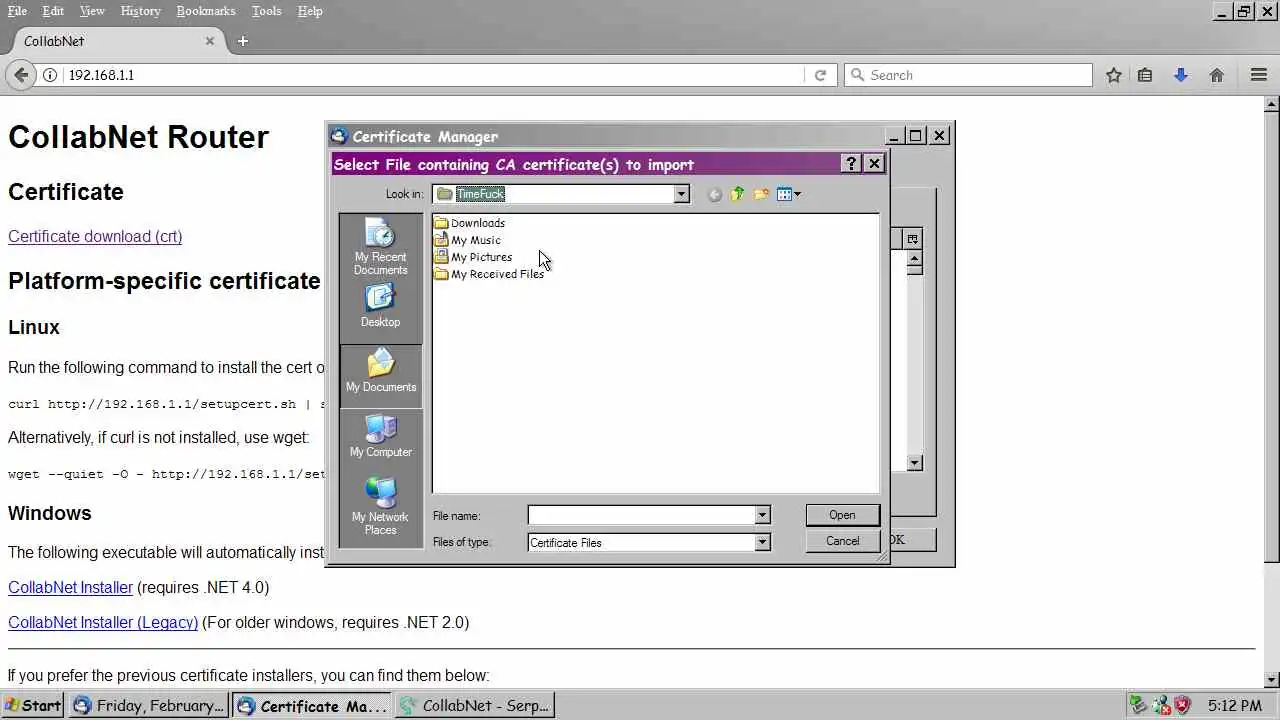Open the History menu

click(x=140, y=11)
